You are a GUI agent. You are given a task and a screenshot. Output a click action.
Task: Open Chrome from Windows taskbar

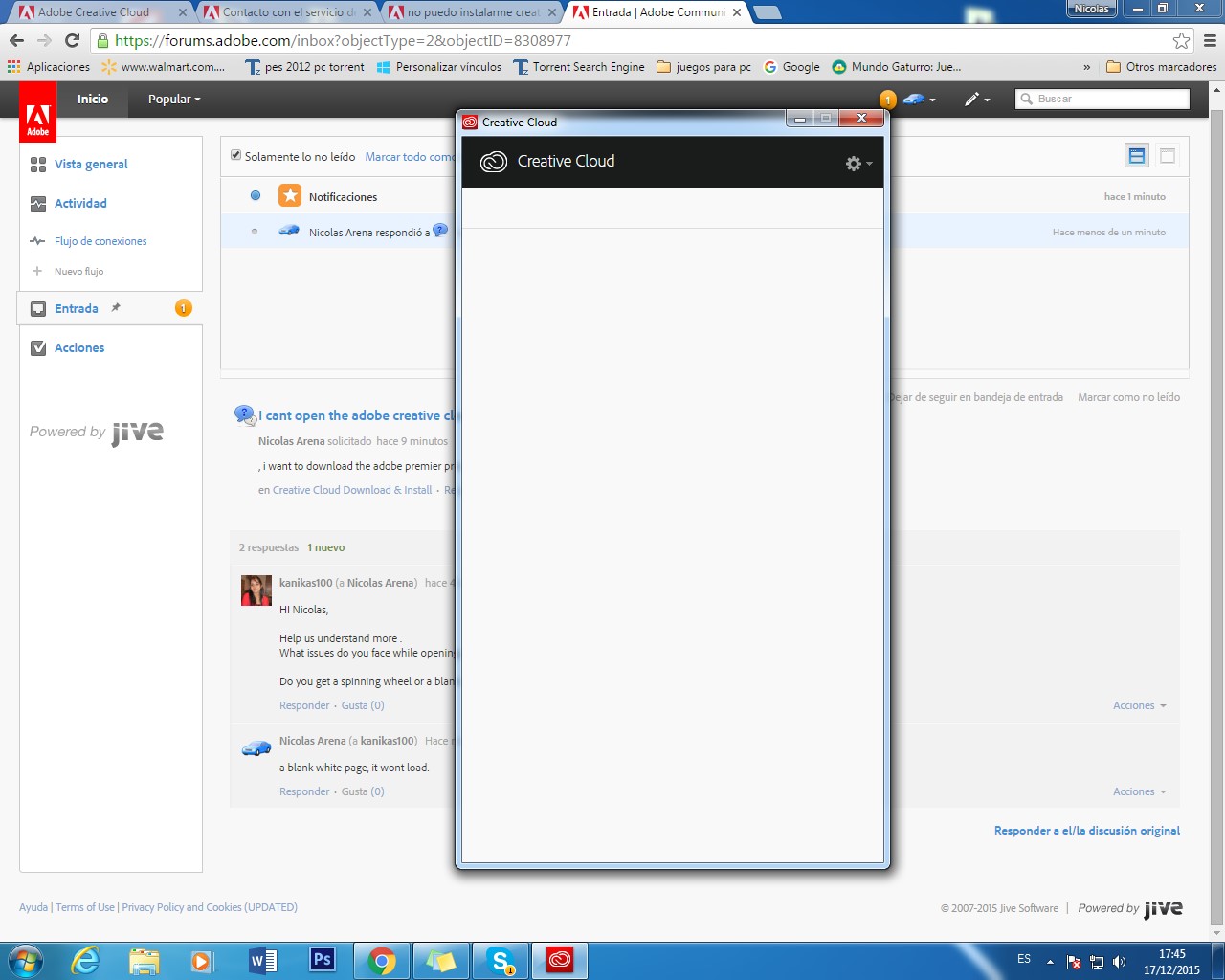coord(382,960)
